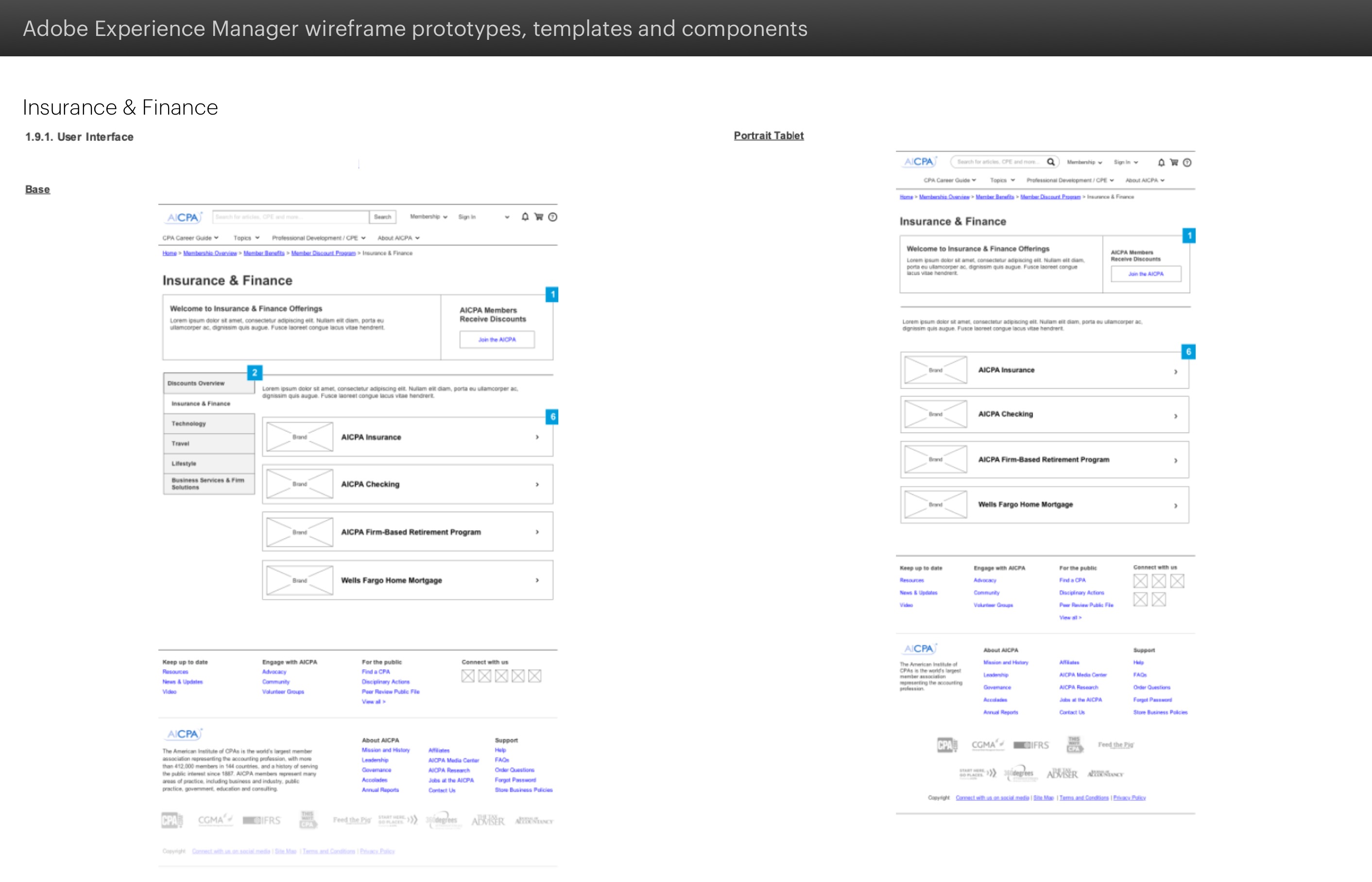The image size is (1372, 882).
Task: Click the notification bell icon in tablet header
Action: 1161,162
